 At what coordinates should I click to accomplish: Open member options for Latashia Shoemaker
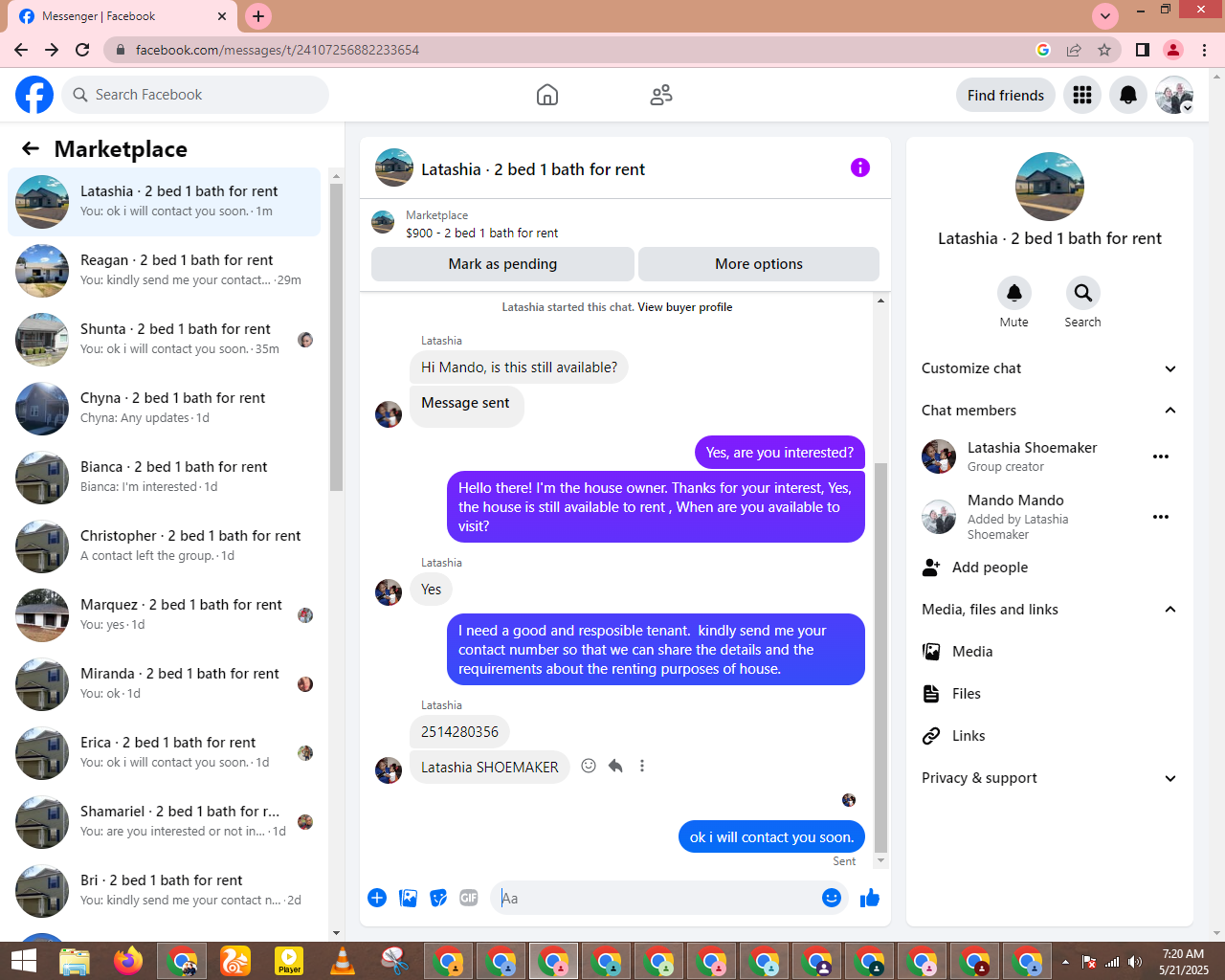pos(1161,457)
